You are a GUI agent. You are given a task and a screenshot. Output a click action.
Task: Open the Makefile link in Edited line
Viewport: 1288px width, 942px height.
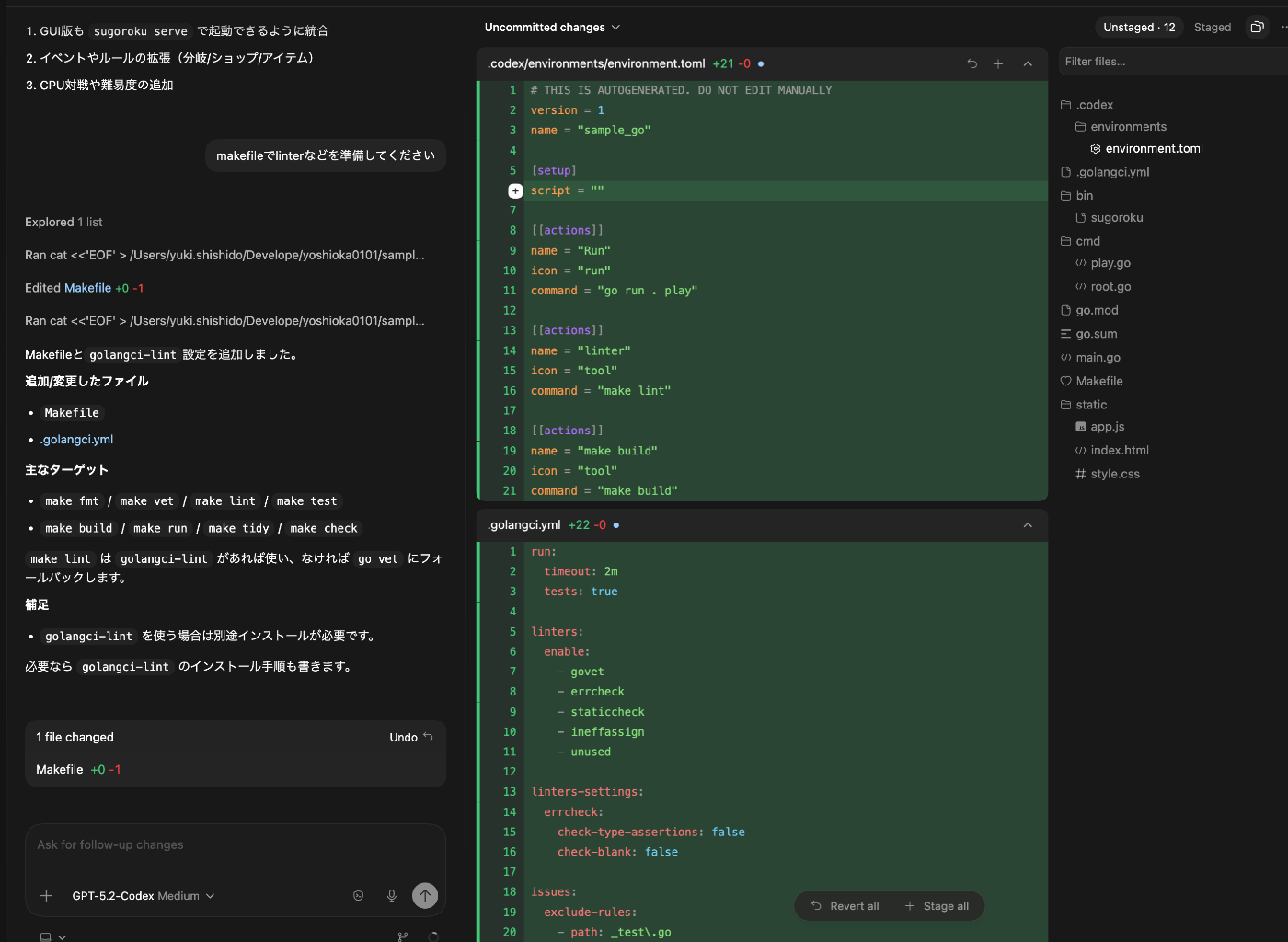tap(87, 288)
